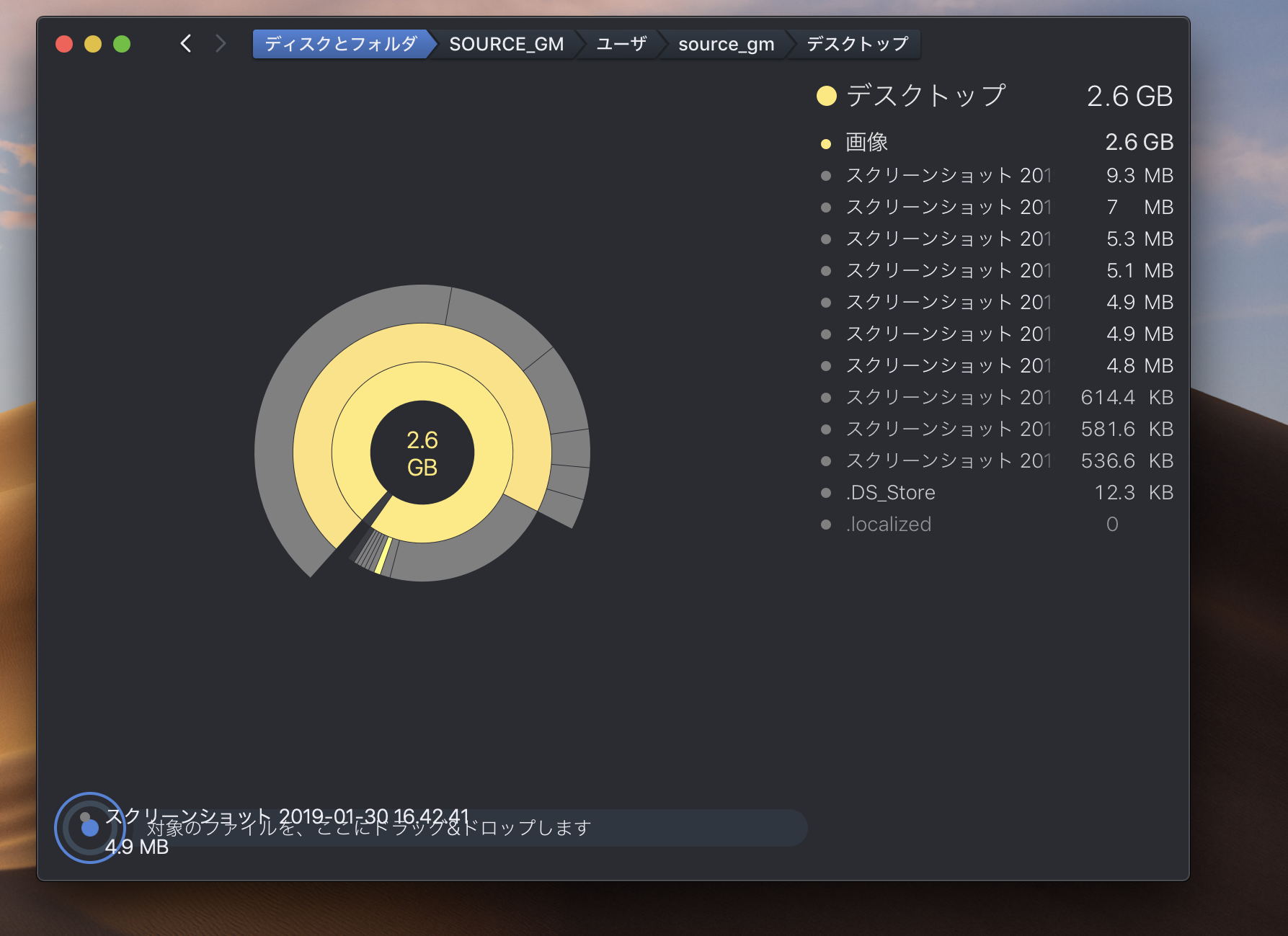Navigate to the ユーザ breadcrumb
The height and width of the screenshot is (936, 1288).
coord(621,44)
